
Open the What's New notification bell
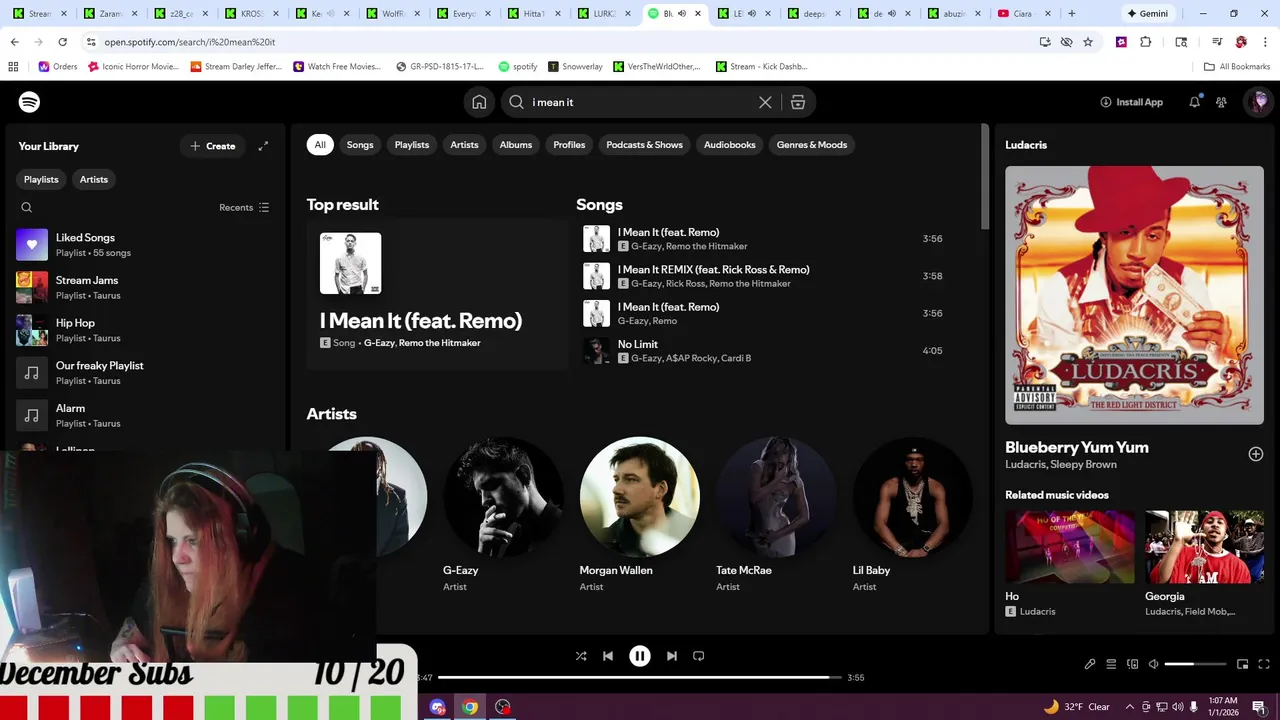click(1194, 102)
